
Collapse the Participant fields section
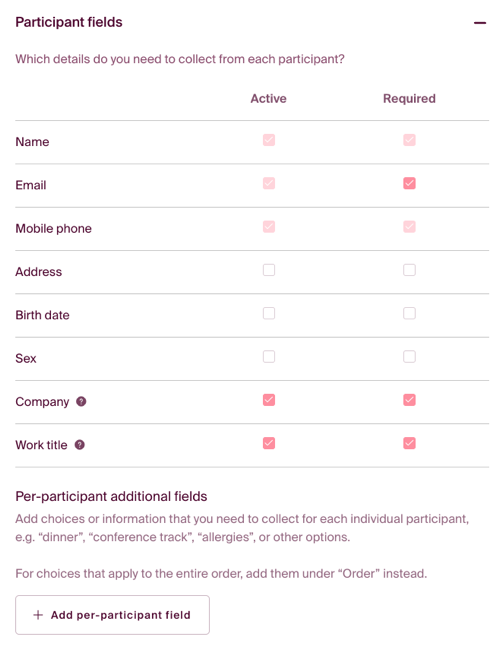point(480,23)
